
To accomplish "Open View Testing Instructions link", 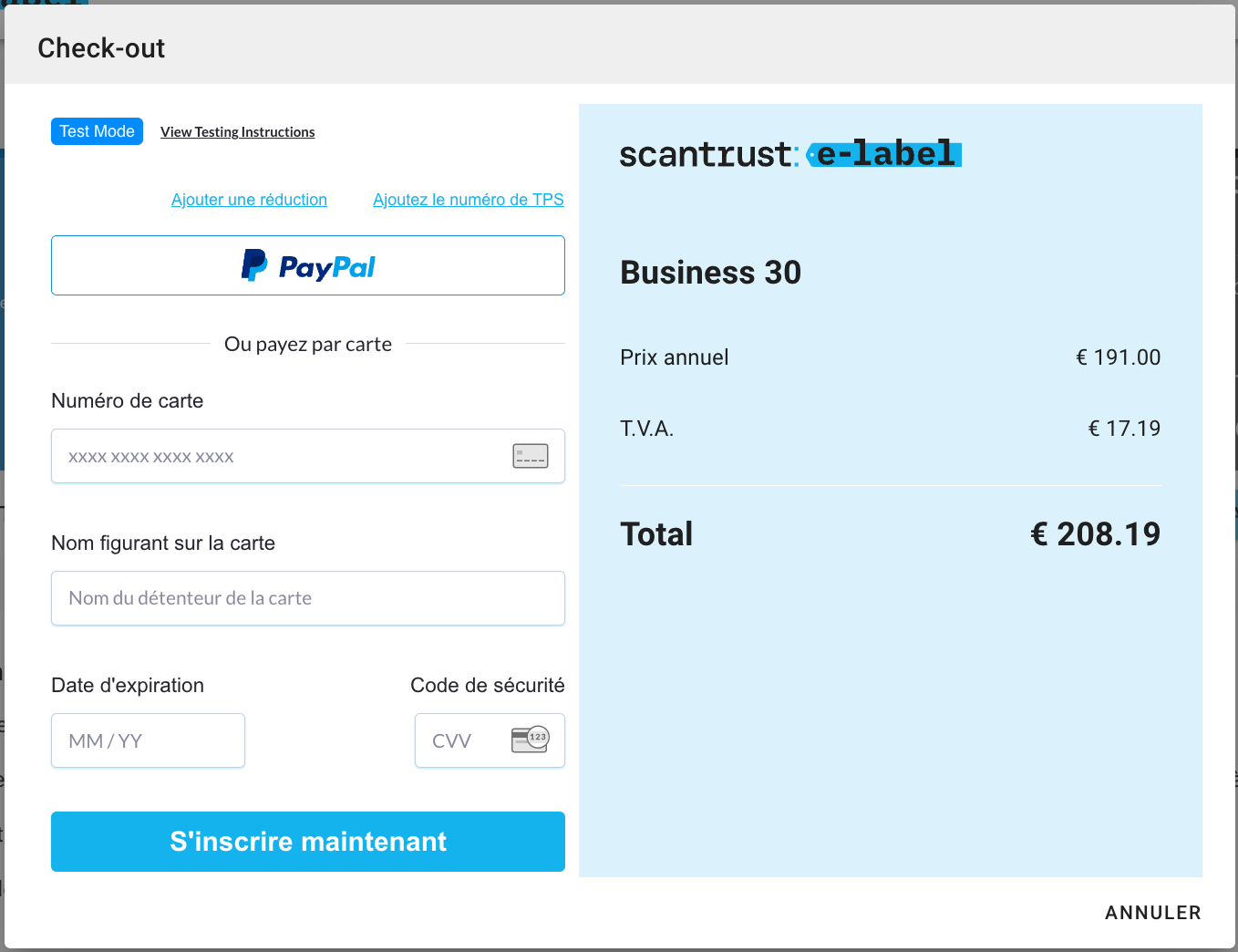I will 238,132.
